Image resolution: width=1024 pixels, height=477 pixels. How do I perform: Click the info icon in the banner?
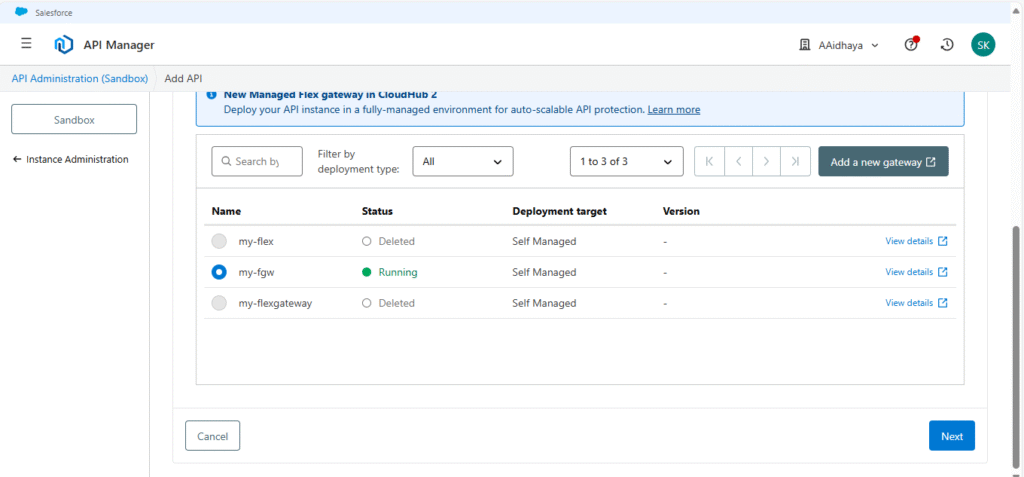211,95
